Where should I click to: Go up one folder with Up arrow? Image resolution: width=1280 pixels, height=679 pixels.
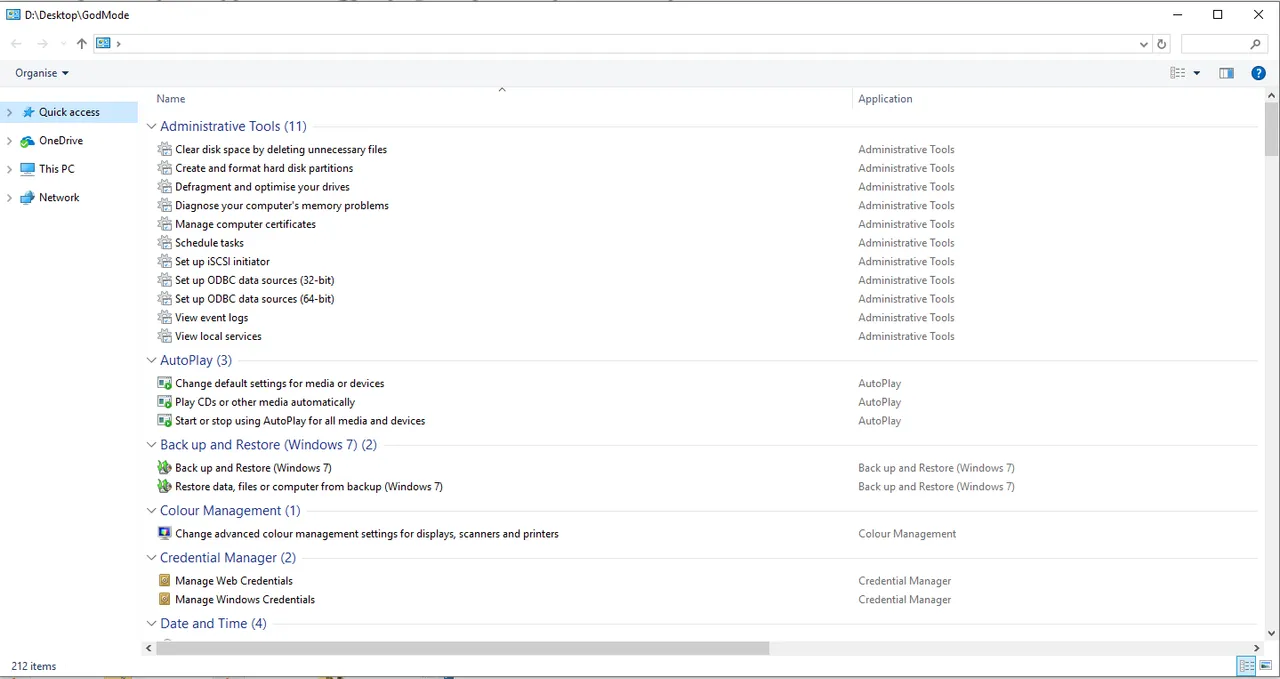82,44
